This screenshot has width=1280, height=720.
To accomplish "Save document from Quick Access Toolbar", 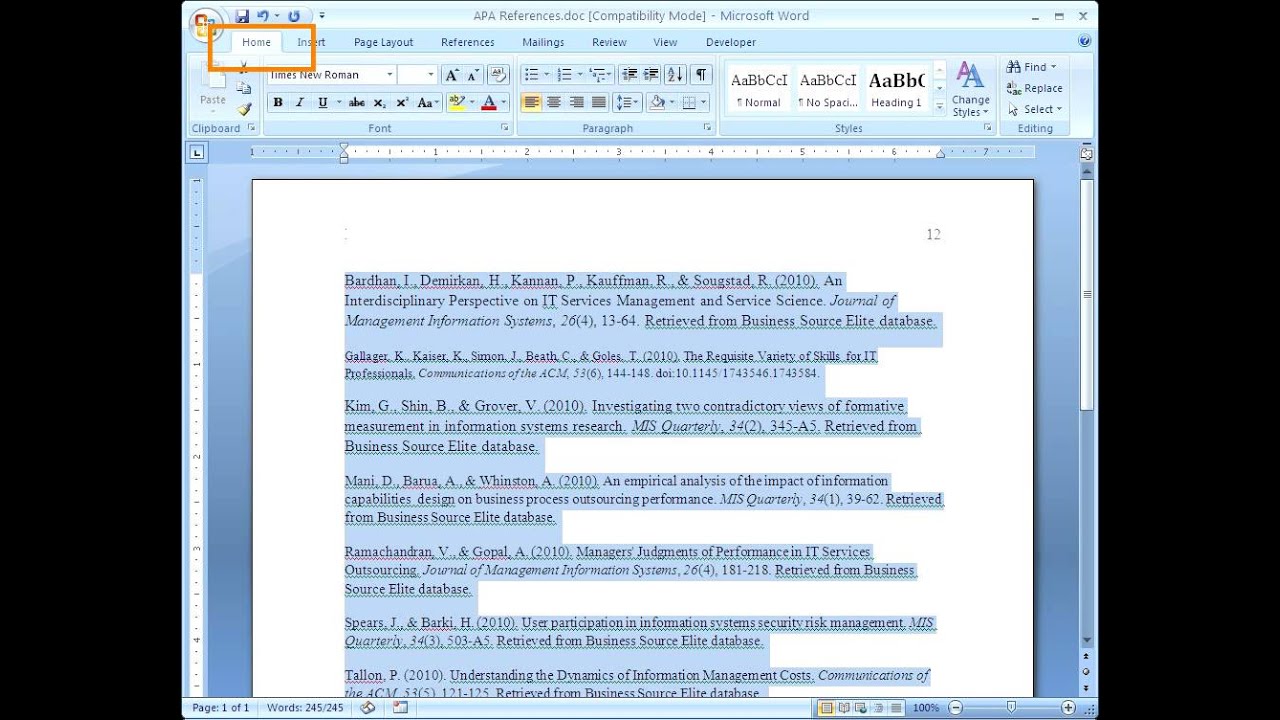I will coord(242,16).
